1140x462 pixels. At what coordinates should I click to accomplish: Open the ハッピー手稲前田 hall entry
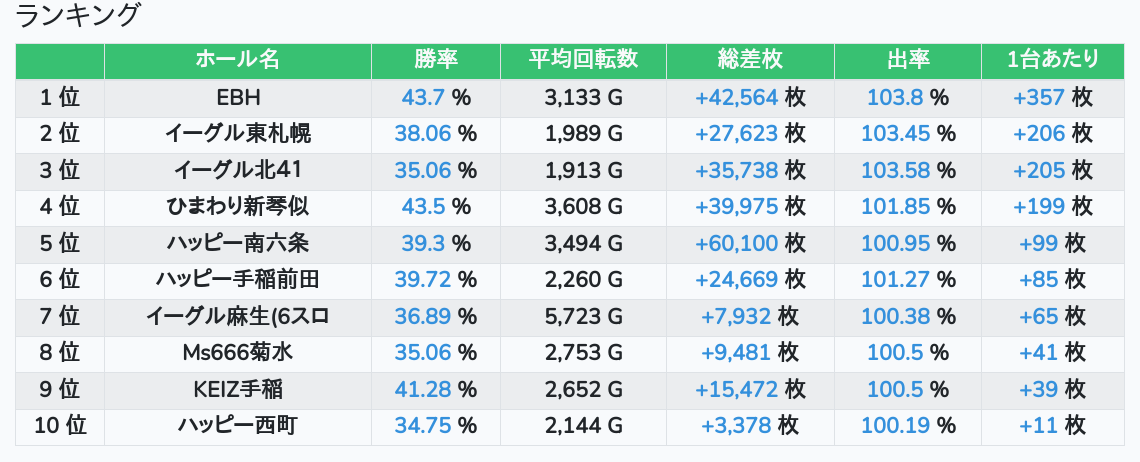[x=237, y=280]
